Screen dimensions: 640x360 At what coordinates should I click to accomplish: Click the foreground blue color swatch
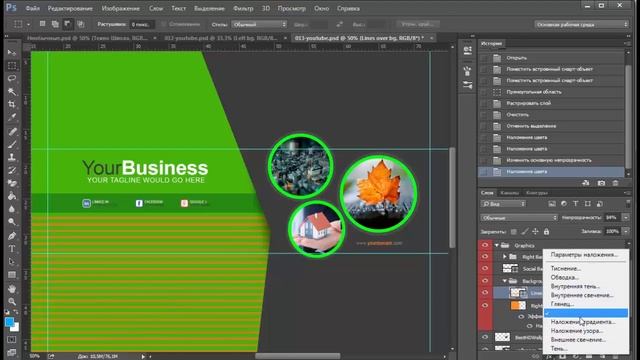9,322
